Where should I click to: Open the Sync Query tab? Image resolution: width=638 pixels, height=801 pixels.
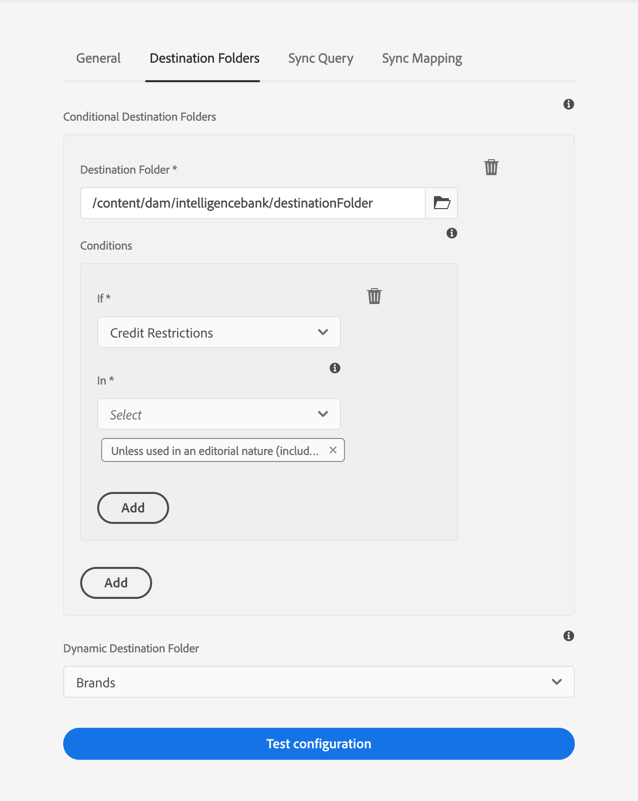[320, 58]
